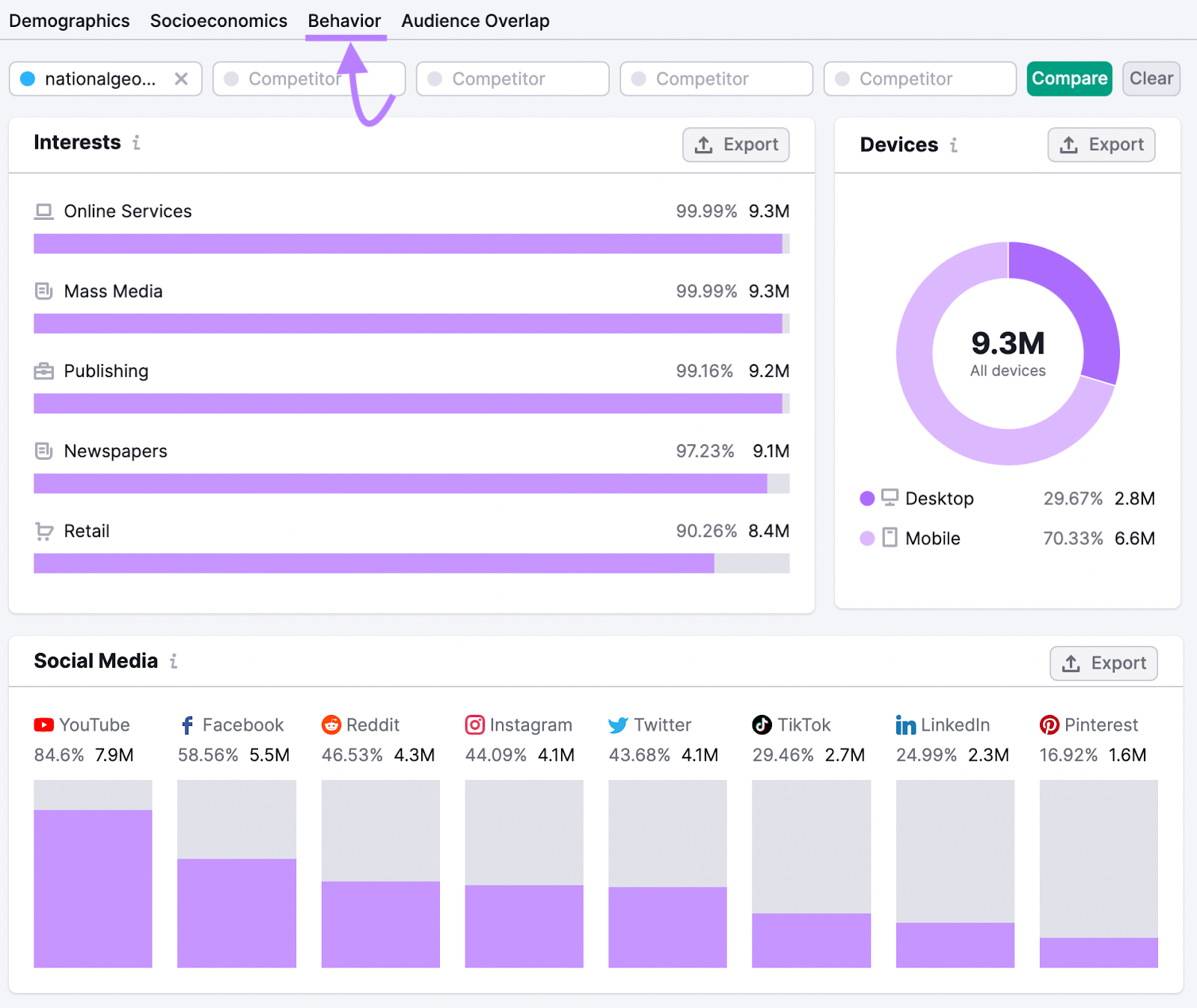Remove the nationalgeo domain with X
The image size is (1197, 1008).
[181, 79]
